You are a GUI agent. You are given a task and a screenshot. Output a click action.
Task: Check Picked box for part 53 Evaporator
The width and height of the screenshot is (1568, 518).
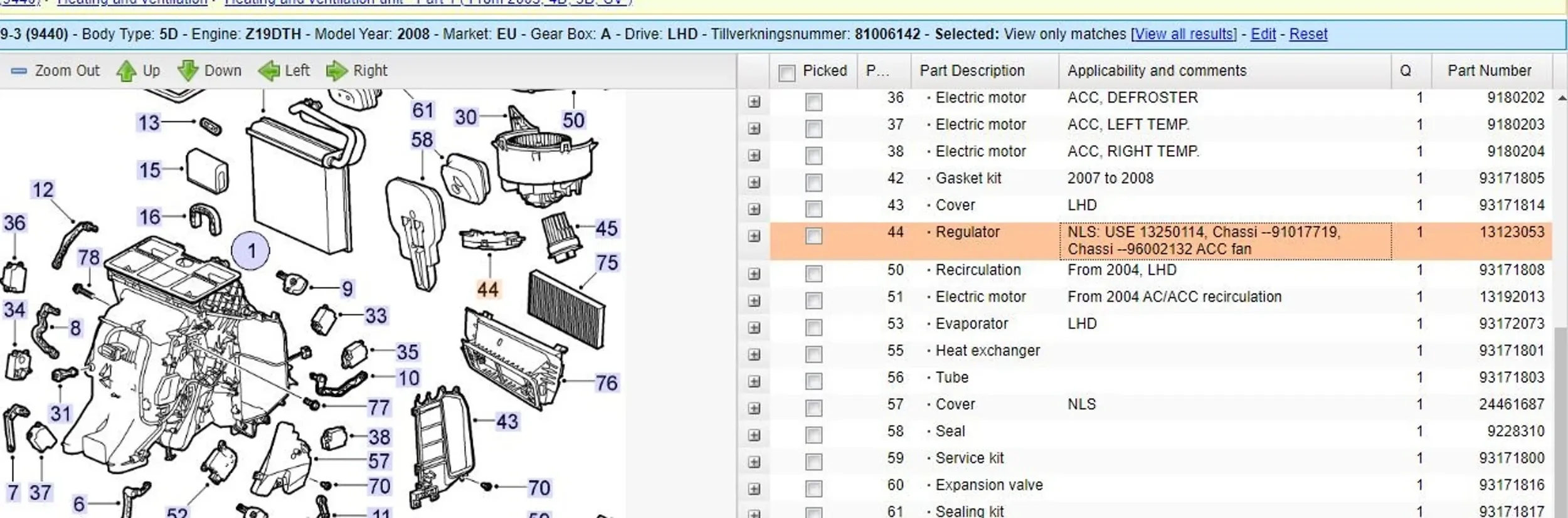click(x=813, y=327)
